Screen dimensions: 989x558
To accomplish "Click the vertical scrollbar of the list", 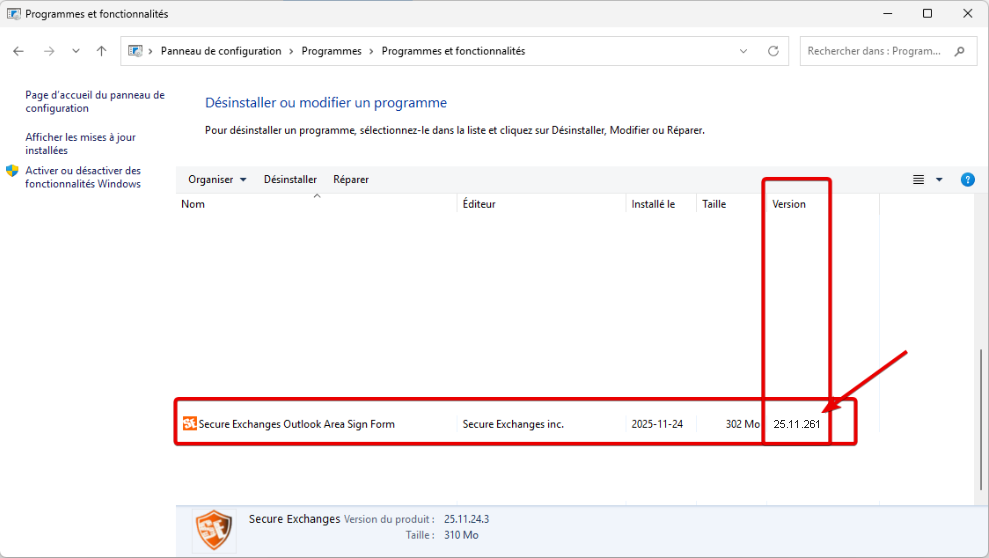I will pyautogui.click(x=981, y=419).
